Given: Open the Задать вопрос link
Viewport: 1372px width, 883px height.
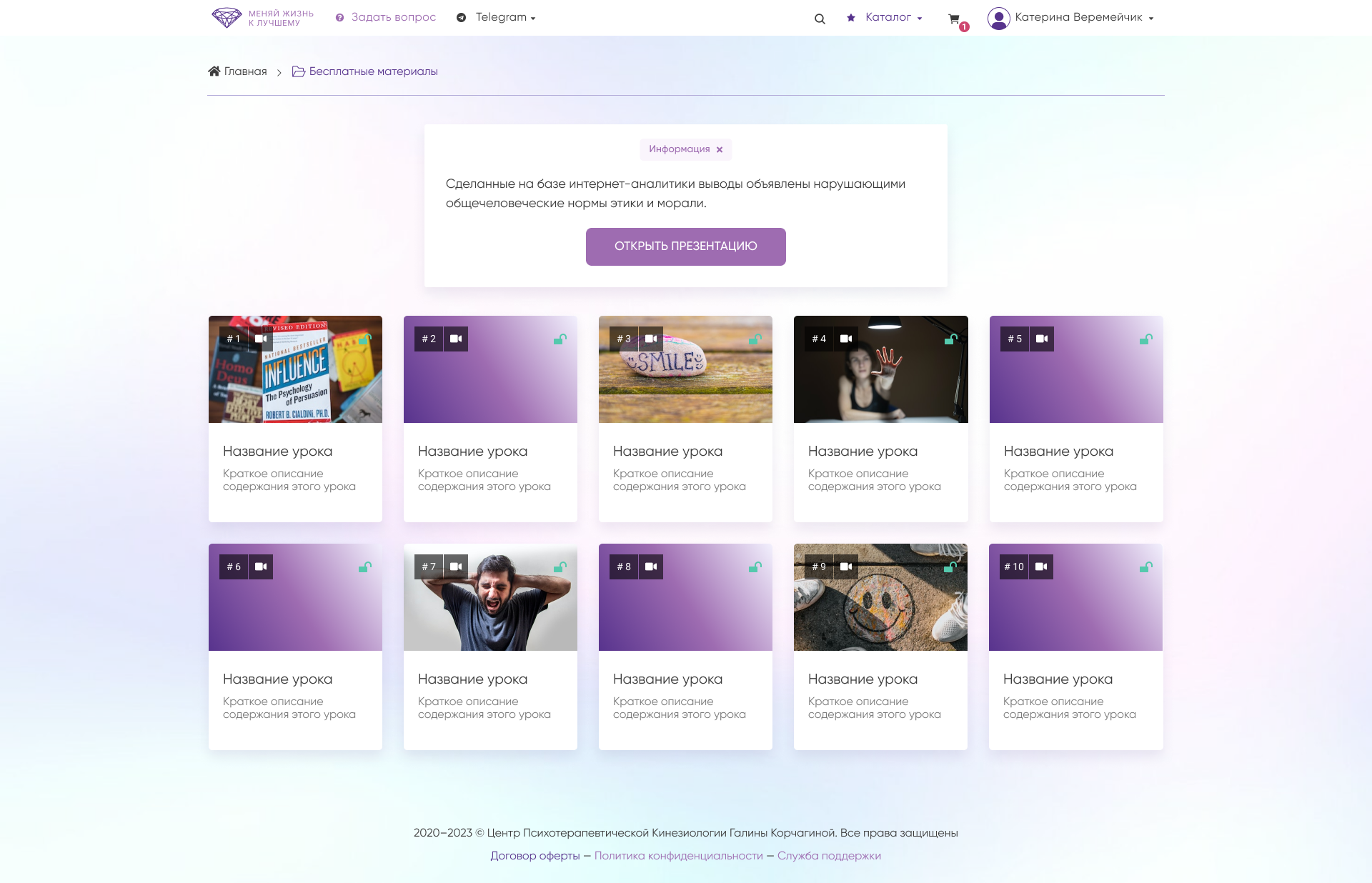Looking at the screenshot, I should [x=393, y=17].
